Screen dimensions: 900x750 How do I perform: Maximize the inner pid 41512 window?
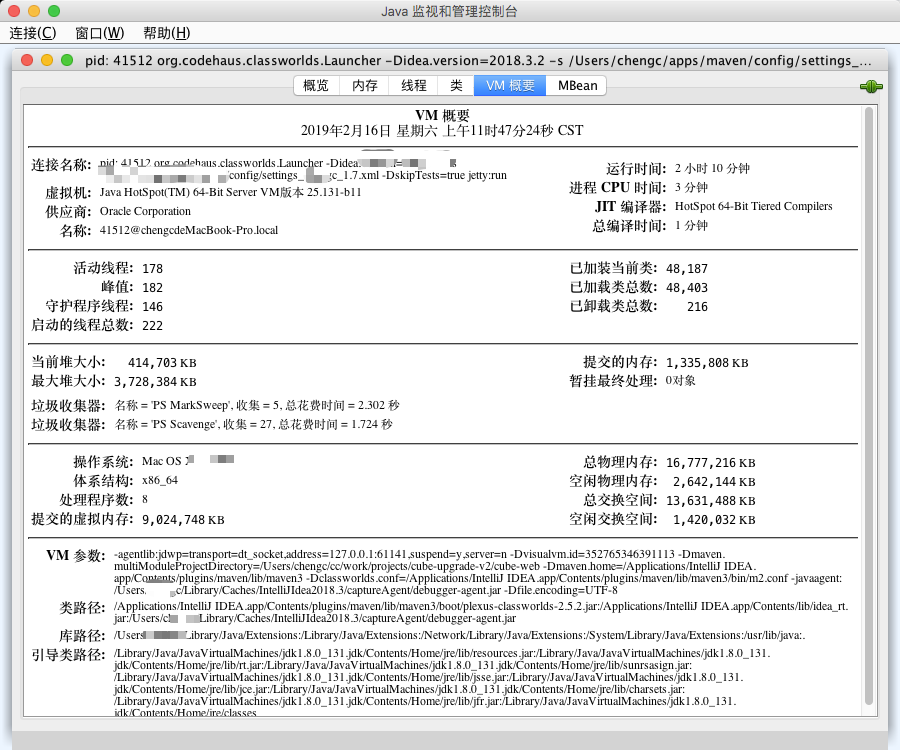67,60
